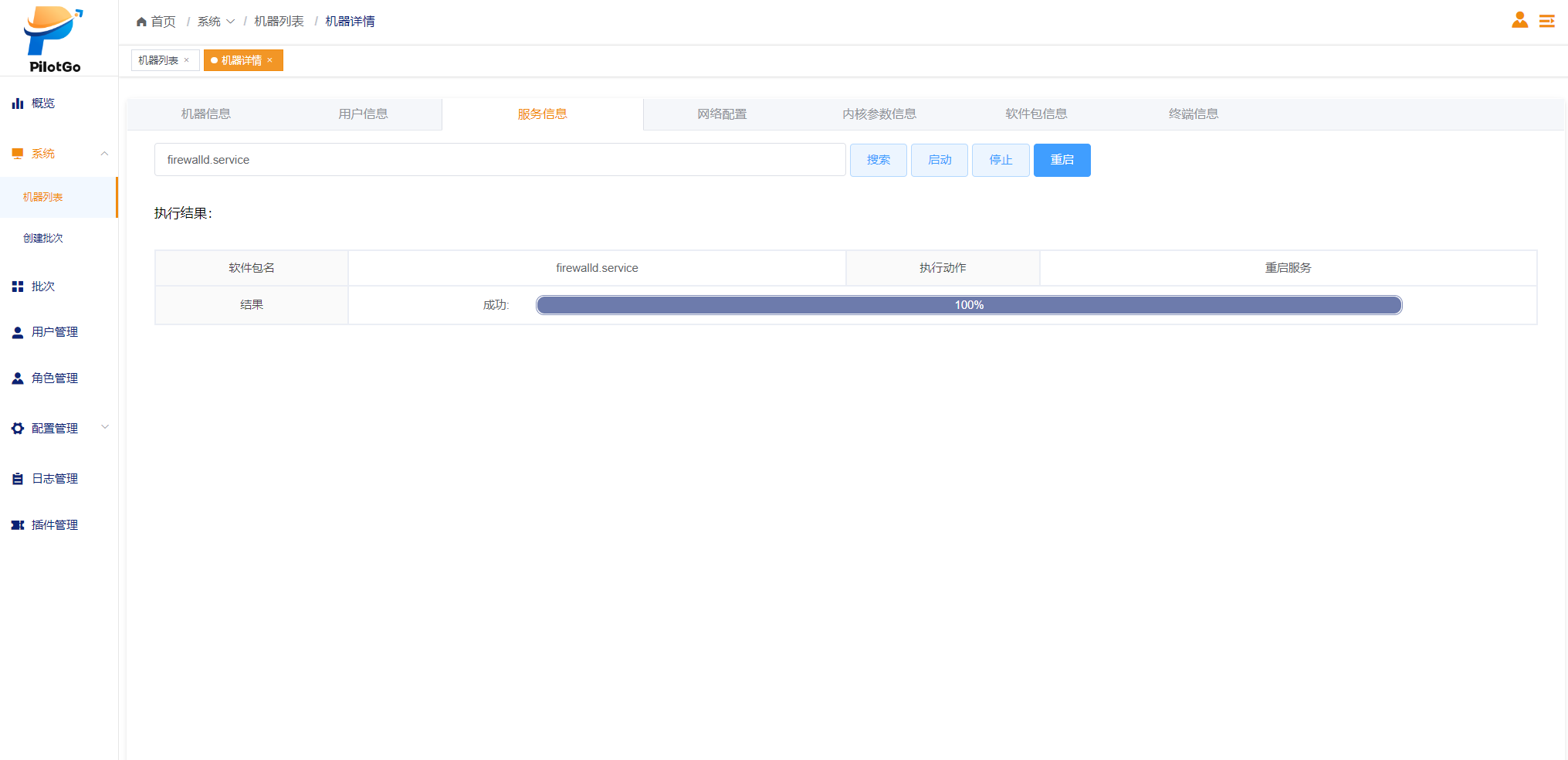Collapse the 系统 sidebar menu
Image resolution: width=1568 pixels, height=760 pixels.
(104, 154)
